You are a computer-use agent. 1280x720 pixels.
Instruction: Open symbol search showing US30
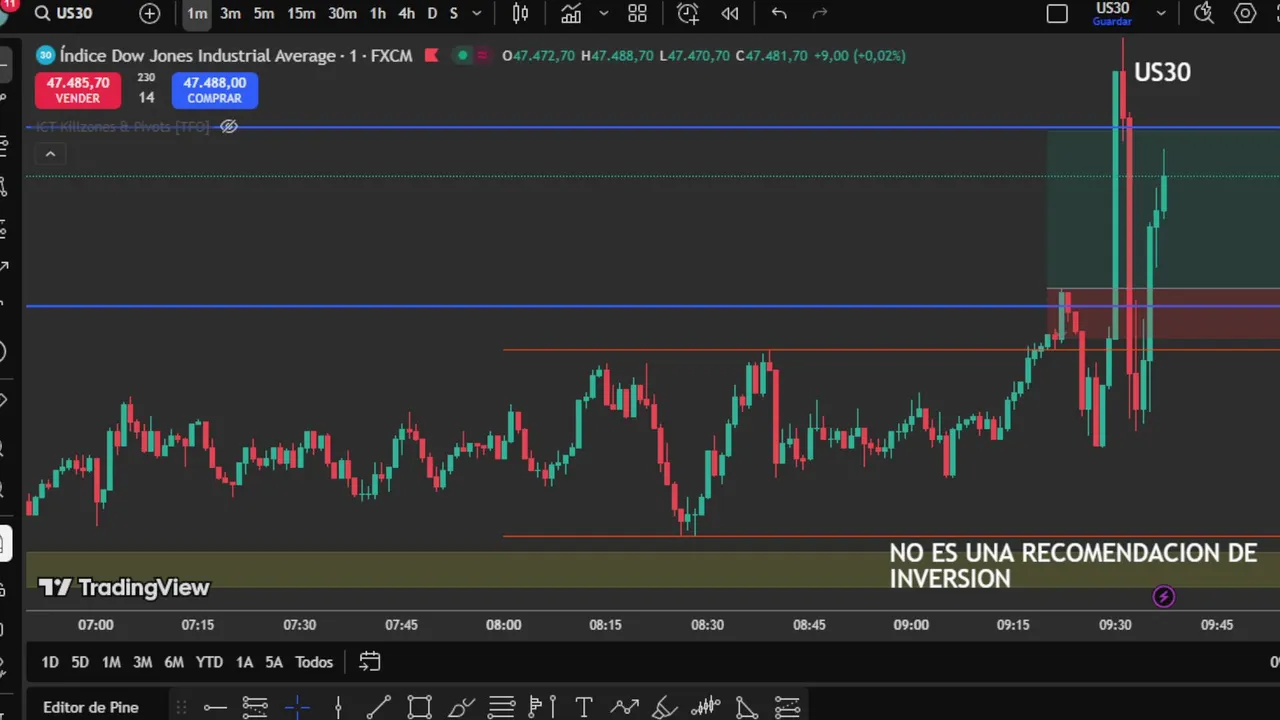click(x=64, y=13)
